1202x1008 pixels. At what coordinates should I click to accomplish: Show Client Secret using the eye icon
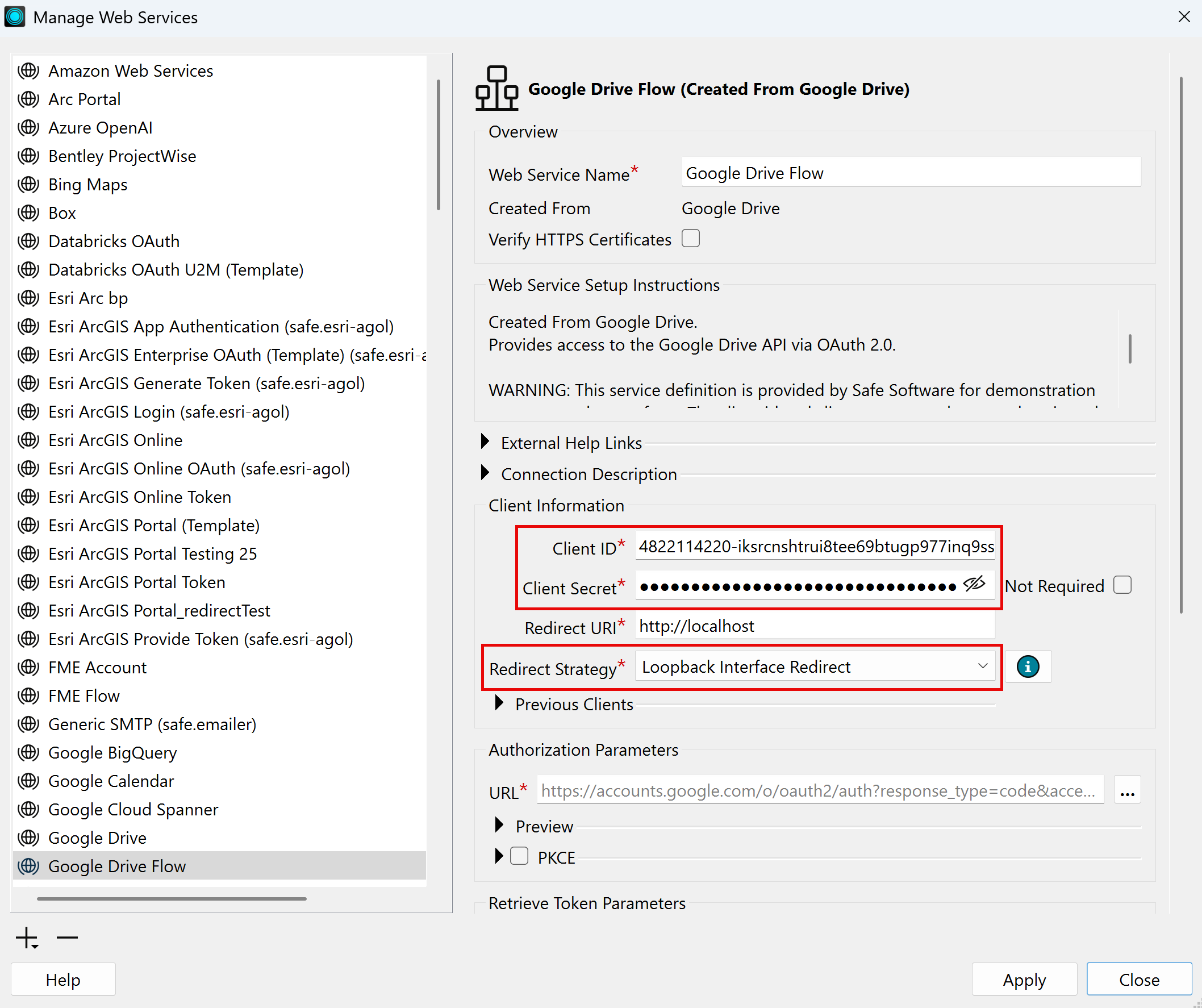974,585
